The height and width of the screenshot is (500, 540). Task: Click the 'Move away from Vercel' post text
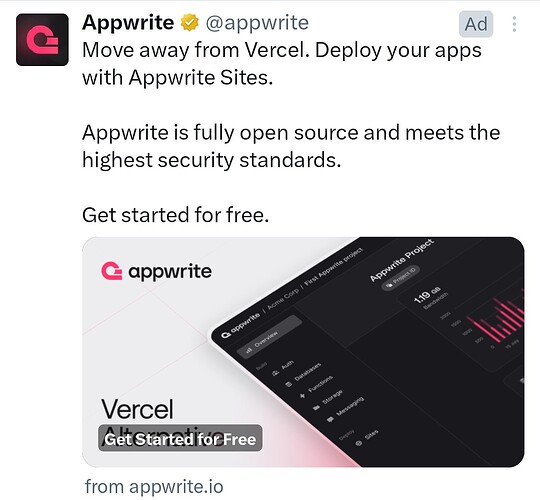tap(282, 63)
